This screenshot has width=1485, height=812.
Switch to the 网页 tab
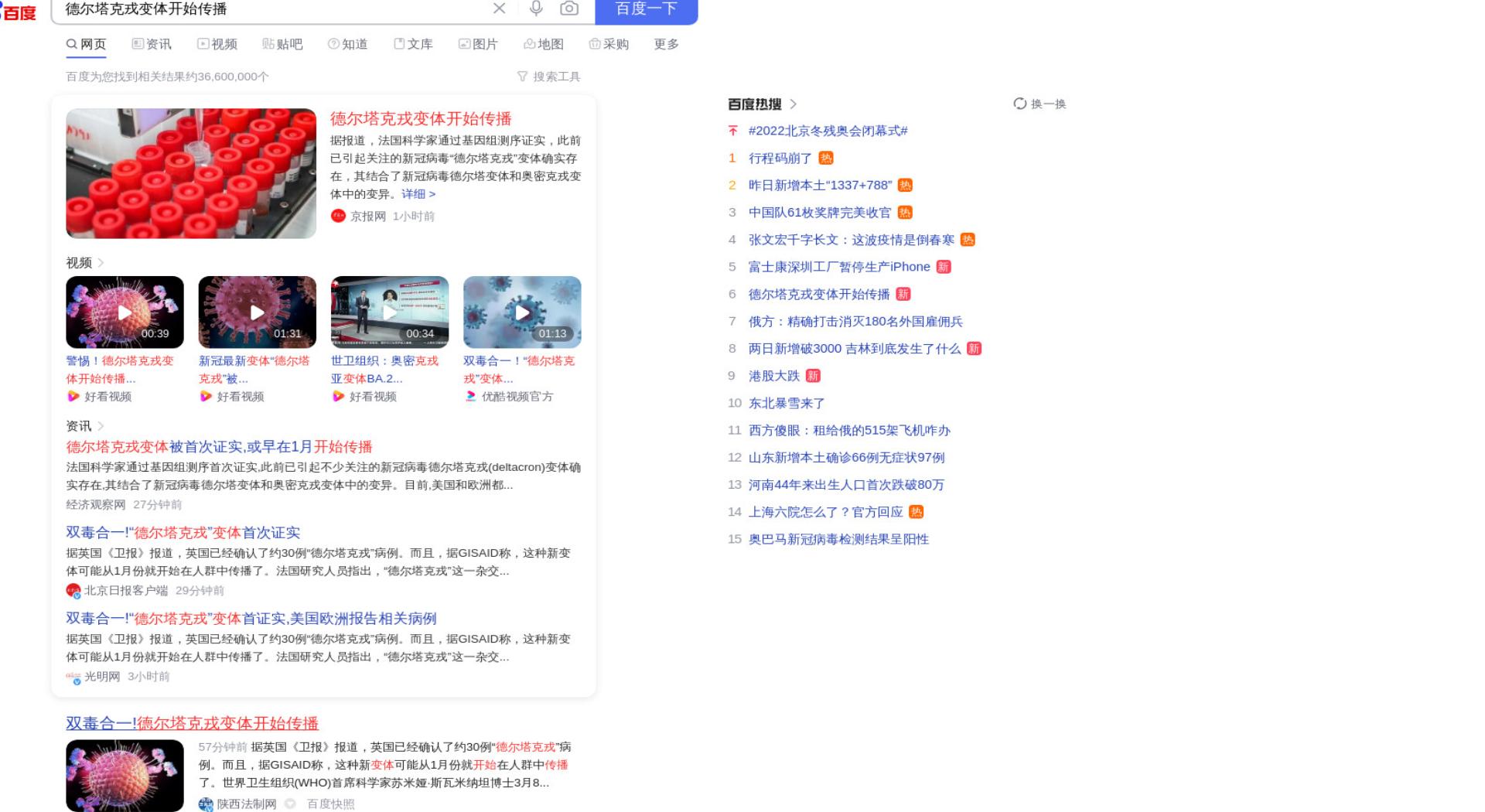(86, 44)
